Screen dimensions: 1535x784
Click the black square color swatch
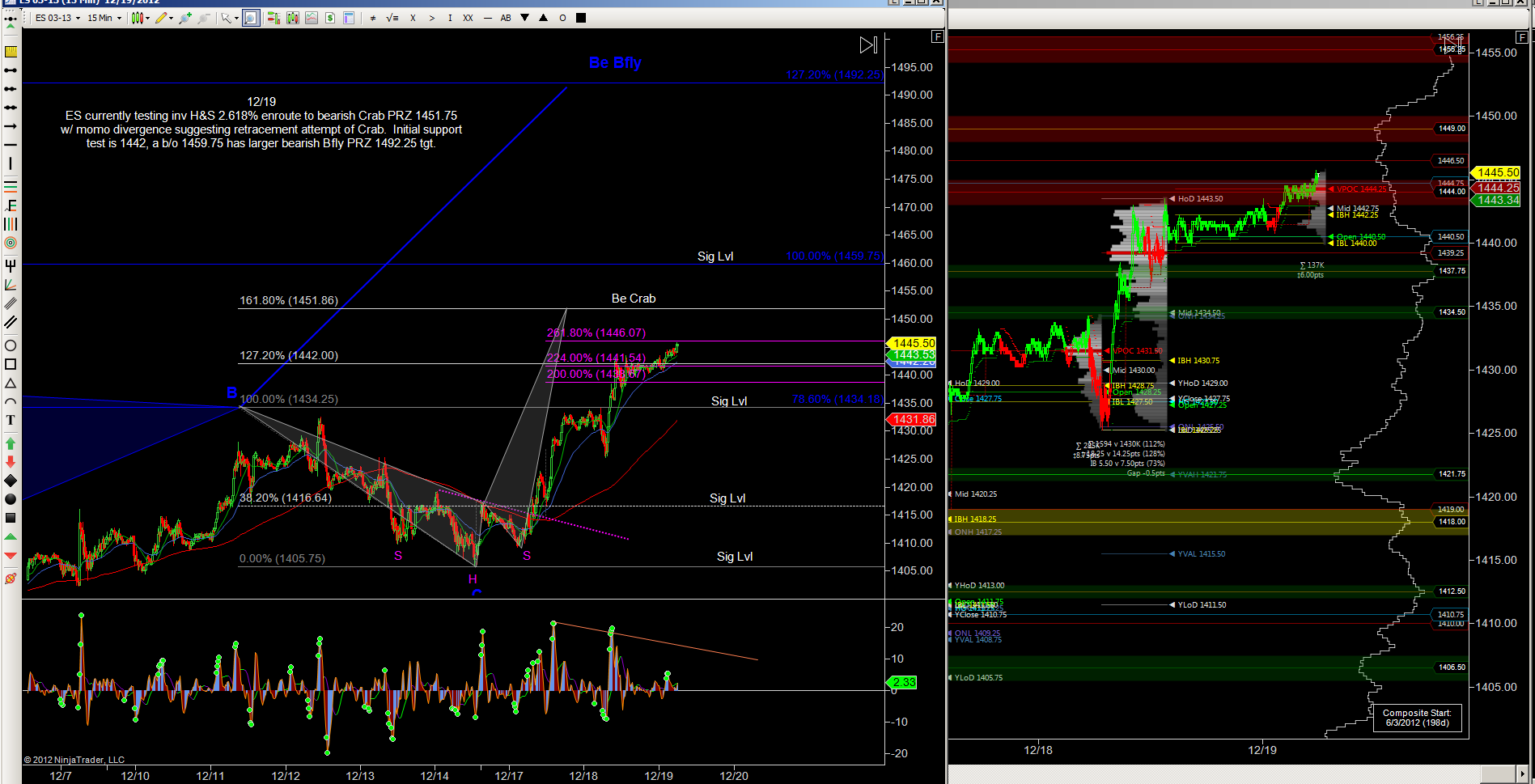(580, 18)
